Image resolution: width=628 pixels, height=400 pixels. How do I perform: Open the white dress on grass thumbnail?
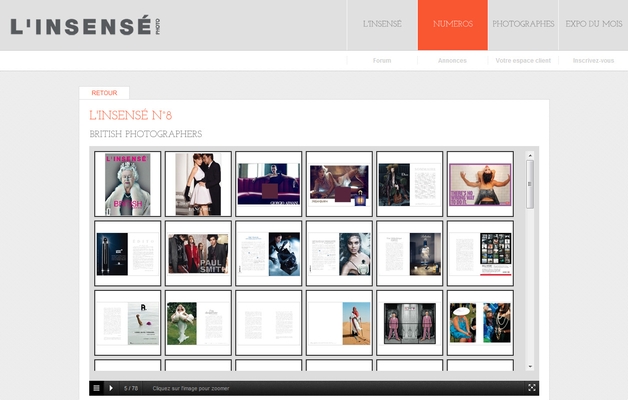pyautogui.click(x=198, y=323)
